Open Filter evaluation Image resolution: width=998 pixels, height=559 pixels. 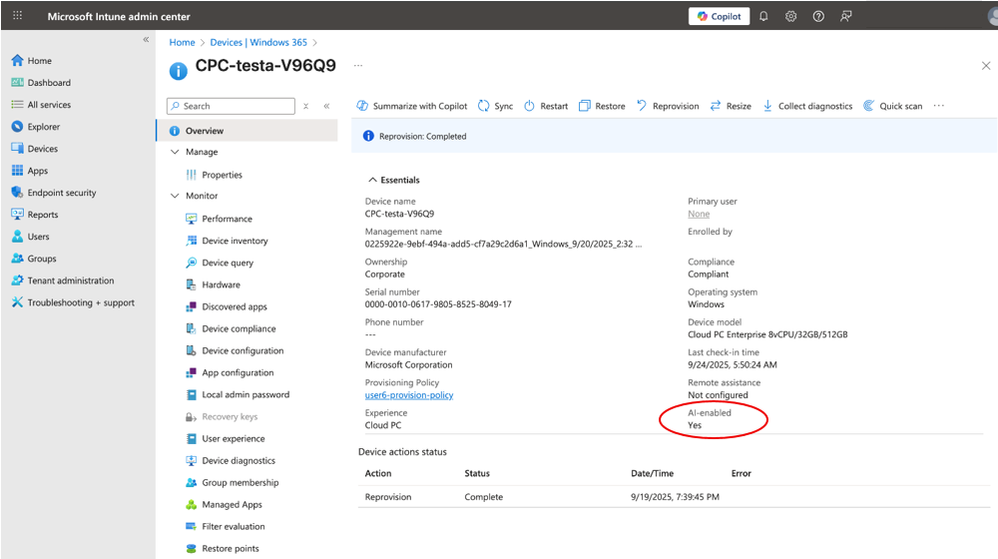pyautogui.click(x=225, y=527)
